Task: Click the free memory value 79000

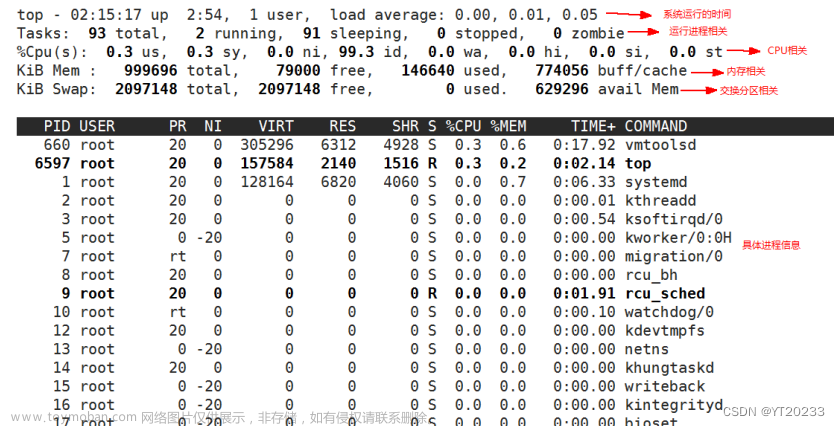Action: (298, 70)
